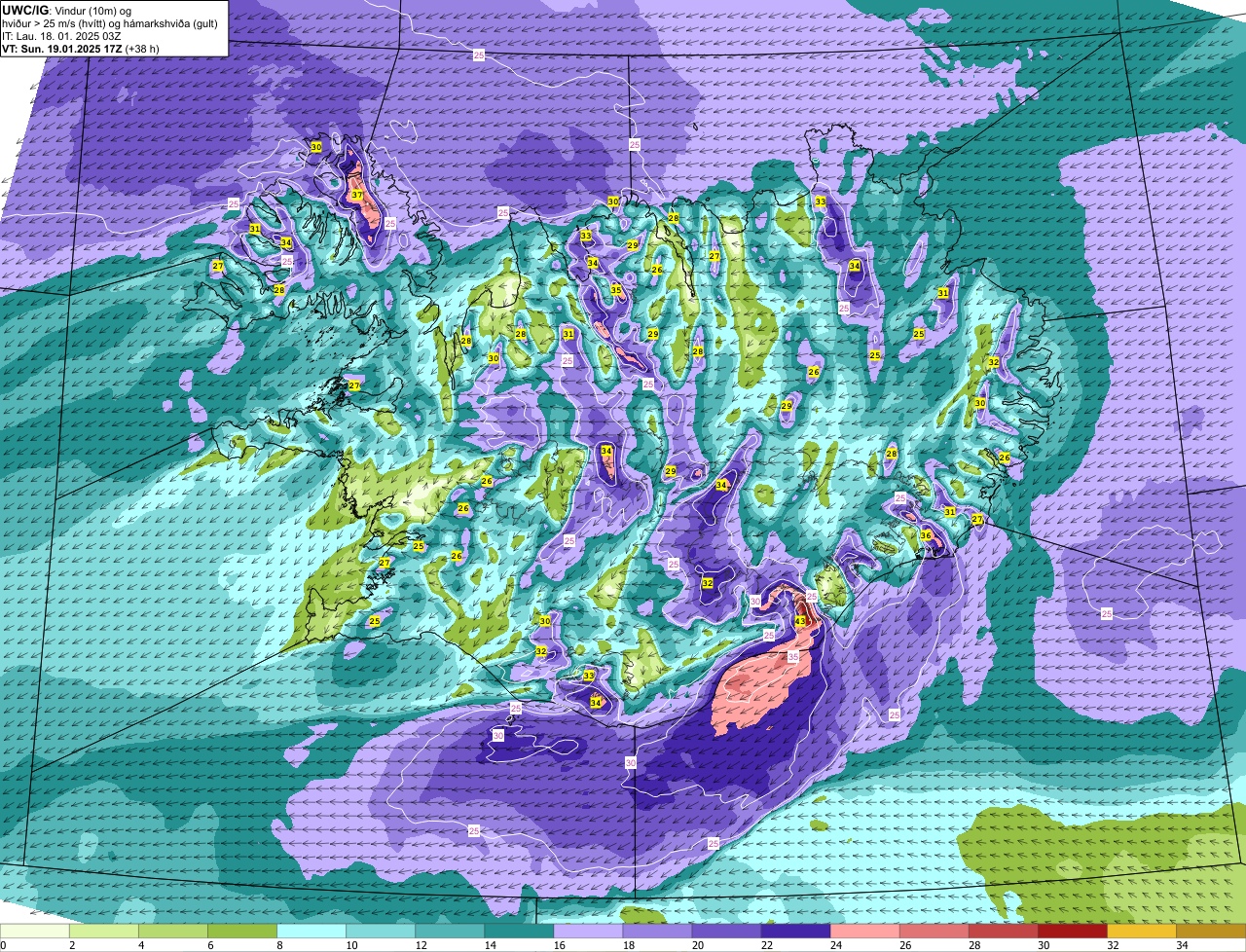The width and height of the screenshot is (1246, 952).
Task: Select the salmon legend swatch between 26 and 28
Action: tap(934, 931)
